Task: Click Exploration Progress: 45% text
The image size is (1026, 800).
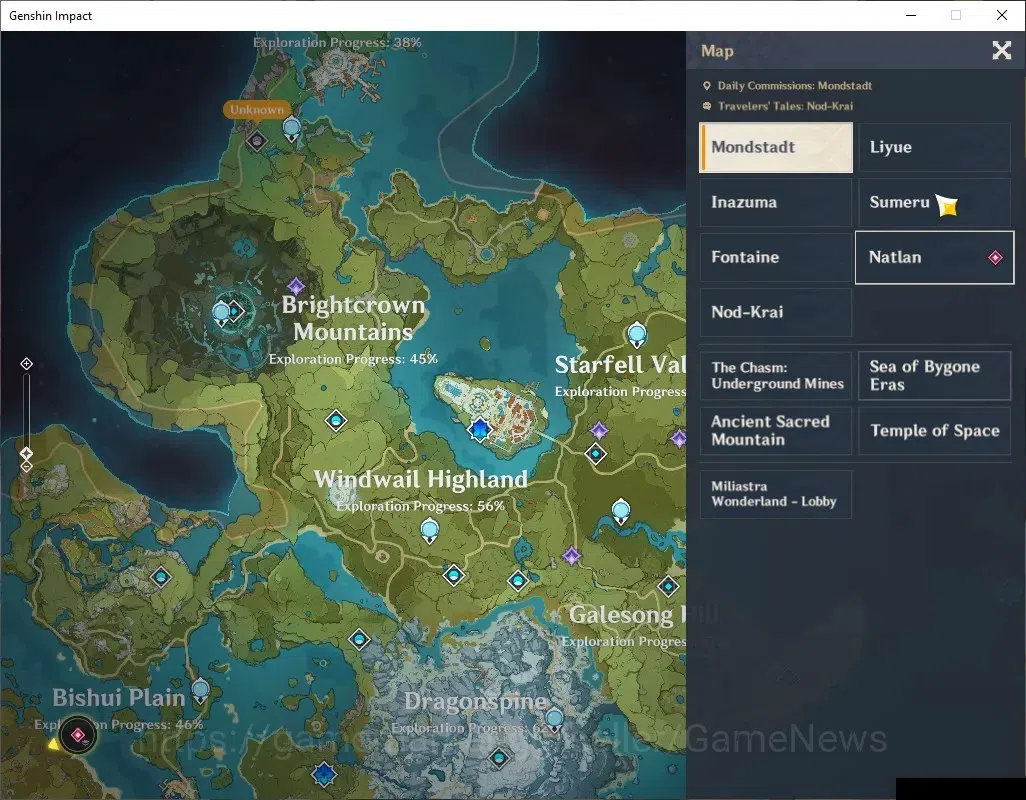Action: click(x=353, y=359)
